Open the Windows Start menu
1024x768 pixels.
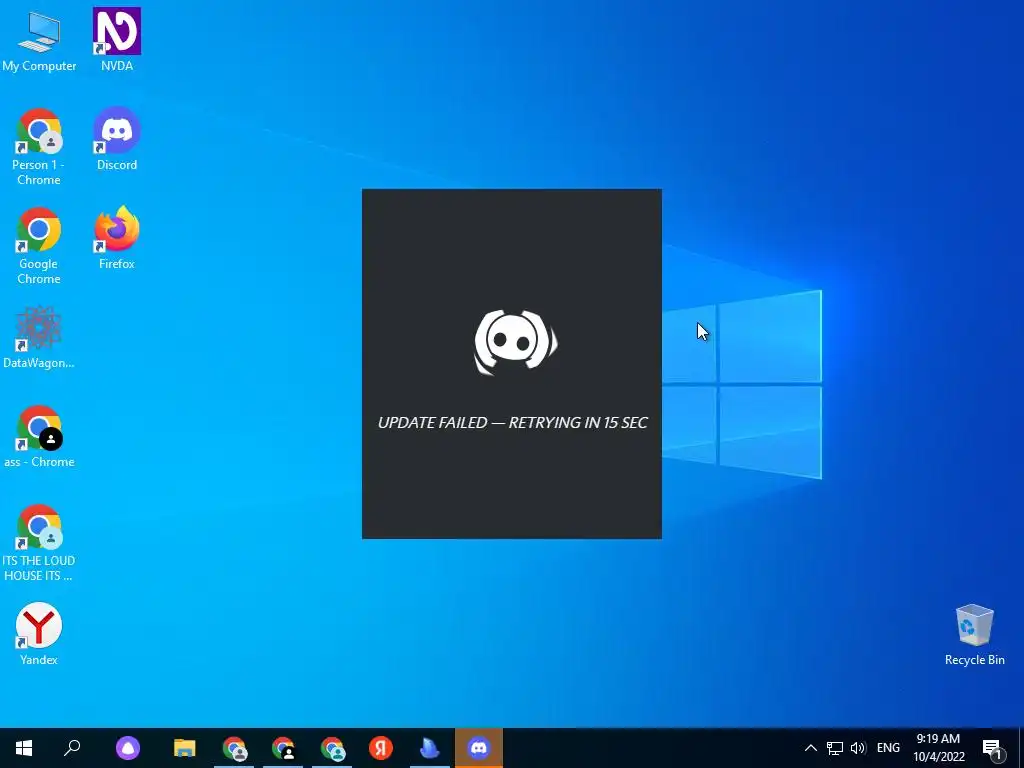24,748
